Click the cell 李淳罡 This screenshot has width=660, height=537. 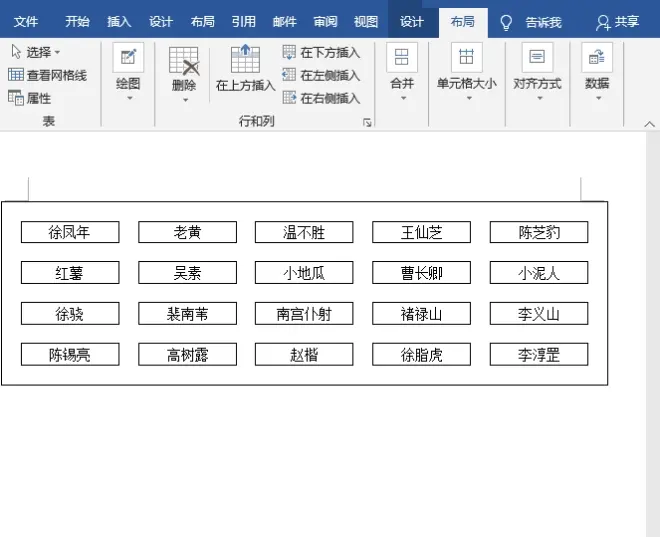pos(539,354)
